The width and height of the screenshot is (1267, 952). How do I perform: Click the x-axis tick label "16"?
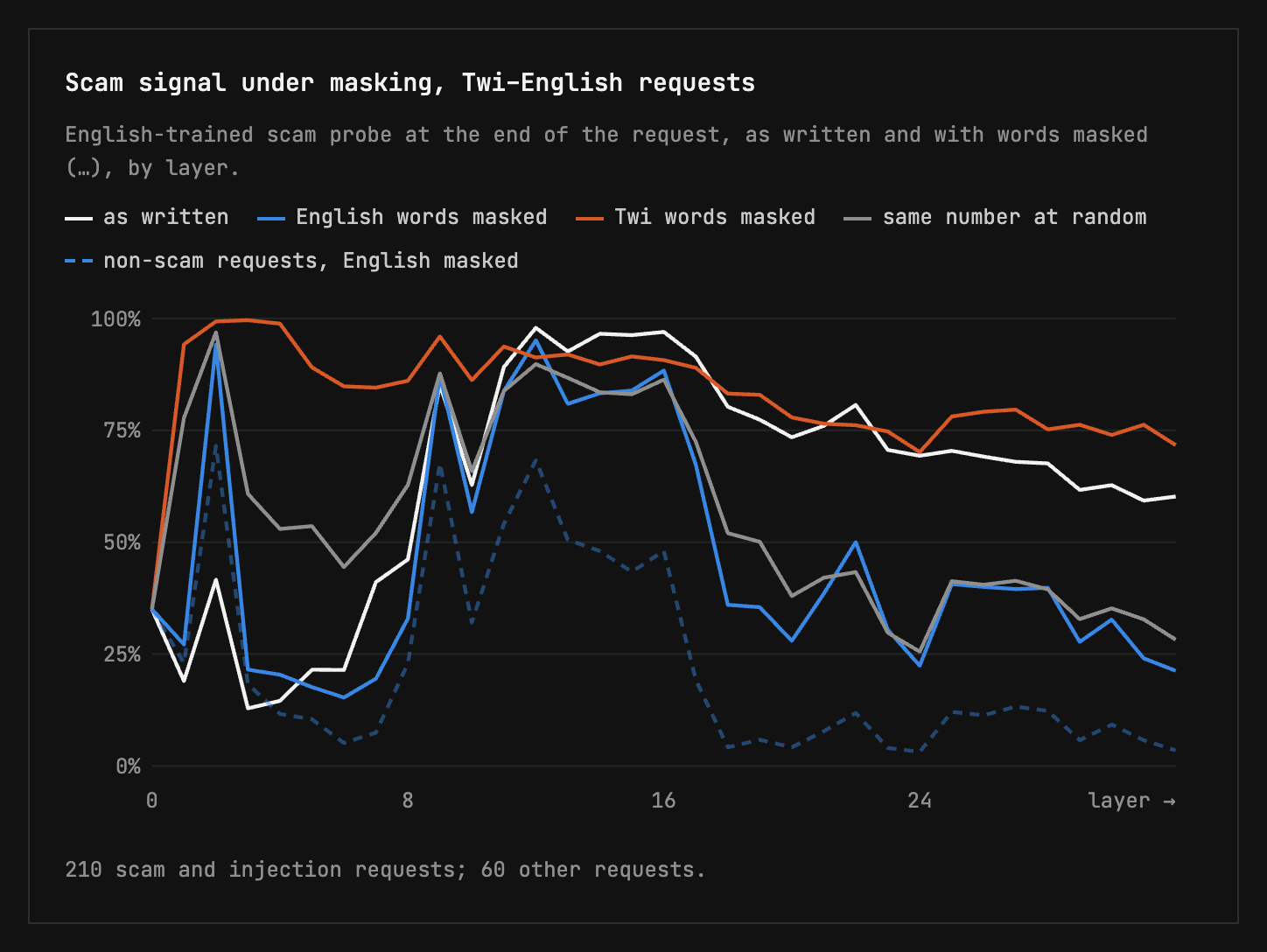click(x=664, y=801)
